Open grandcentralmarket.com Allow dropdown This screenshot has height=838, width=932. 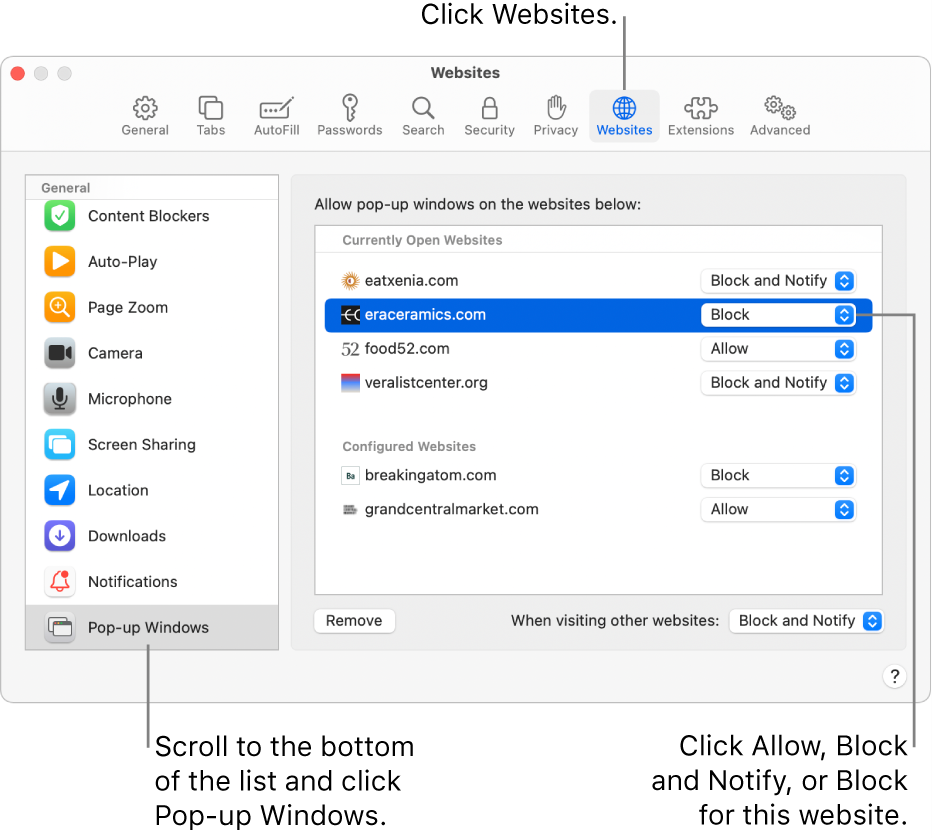click(x=778, y=509)
